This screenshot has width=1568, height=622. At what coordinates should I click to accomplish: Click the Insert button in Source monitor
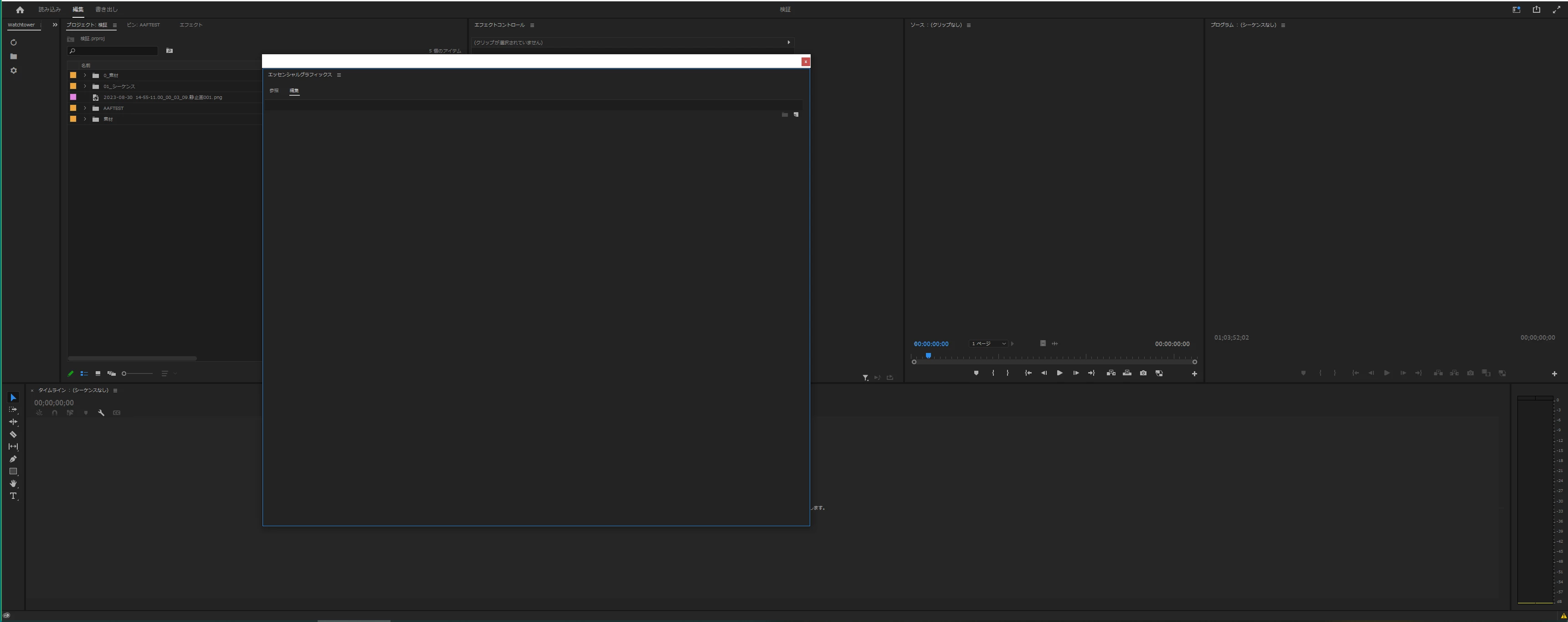[1111, 373]
